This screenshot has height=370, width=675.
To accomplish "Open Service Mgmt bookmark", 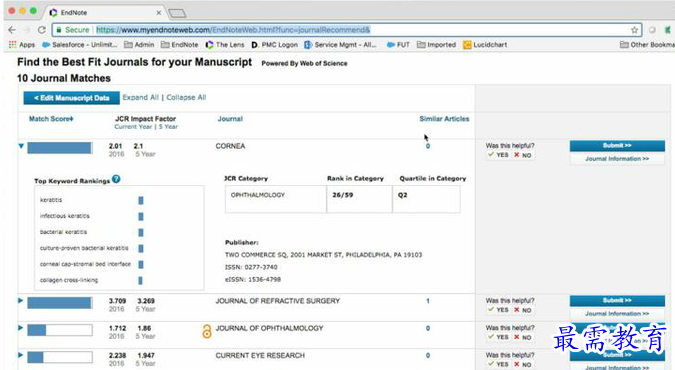I will point(341,44).
